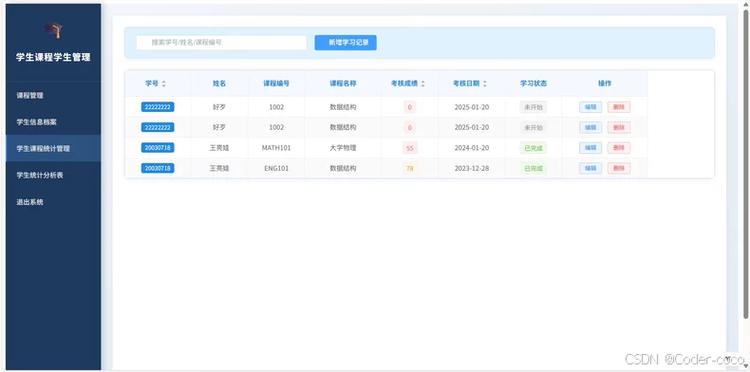Screen dimensions: 750x372
Task: Click 编辑 button in the ENG101 row
Action: point(590,168)
